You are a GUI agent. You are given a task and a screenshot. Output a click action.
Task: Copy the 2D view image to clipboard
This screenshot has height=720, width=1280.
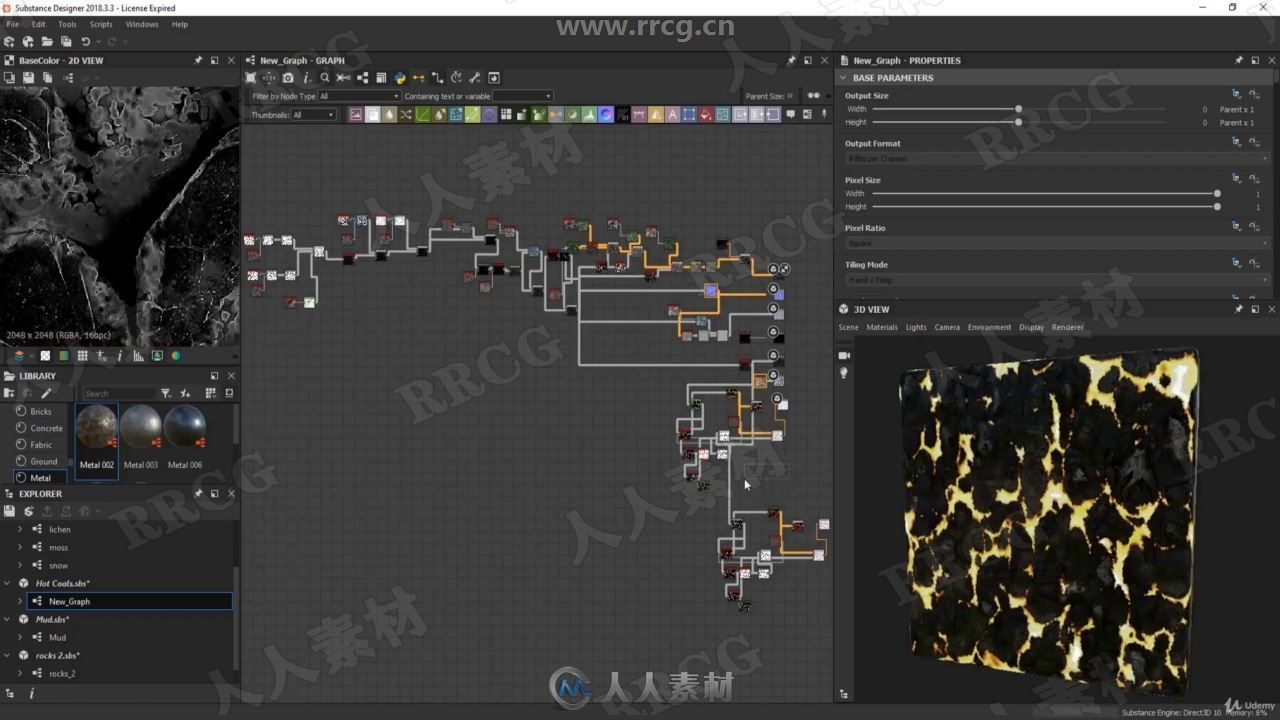(47, 77)
